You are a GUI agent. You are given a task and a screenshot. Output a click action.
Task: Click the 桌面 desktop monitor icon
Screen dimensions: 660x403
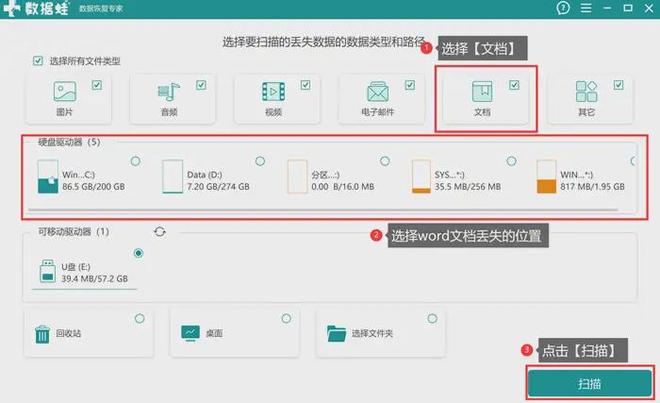[190, 333]
